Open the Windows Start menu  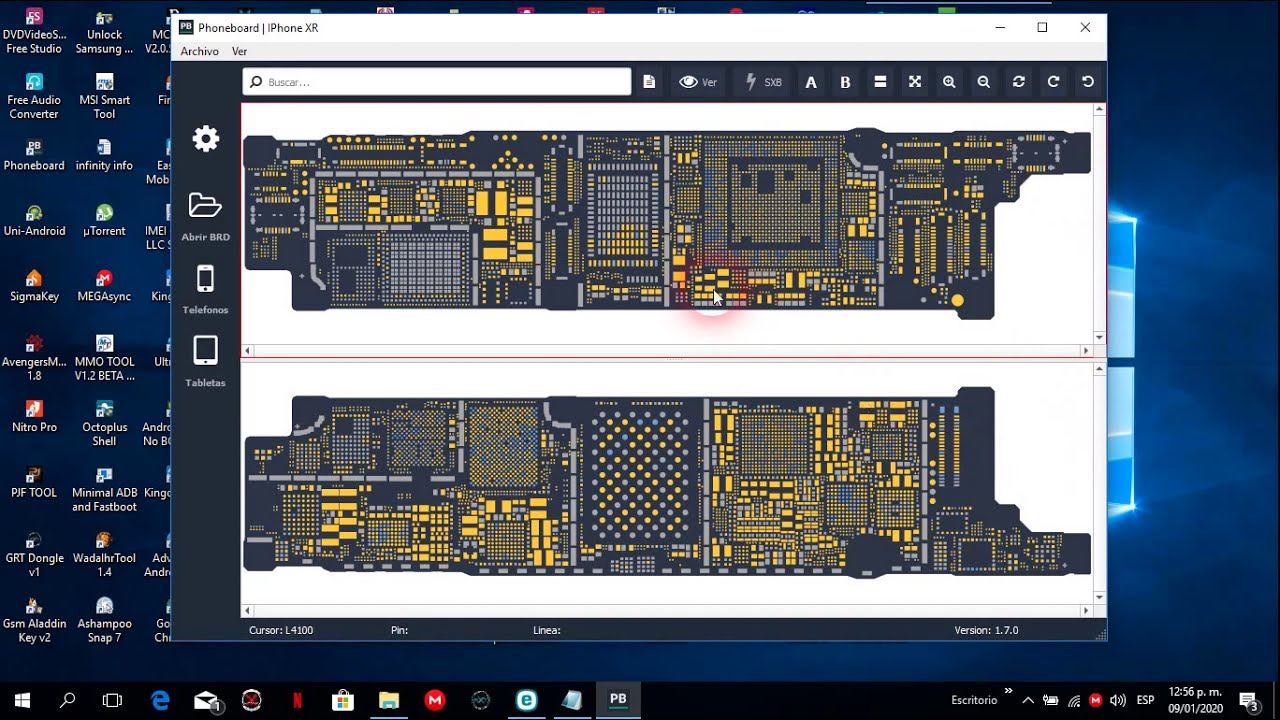[22, 700]
